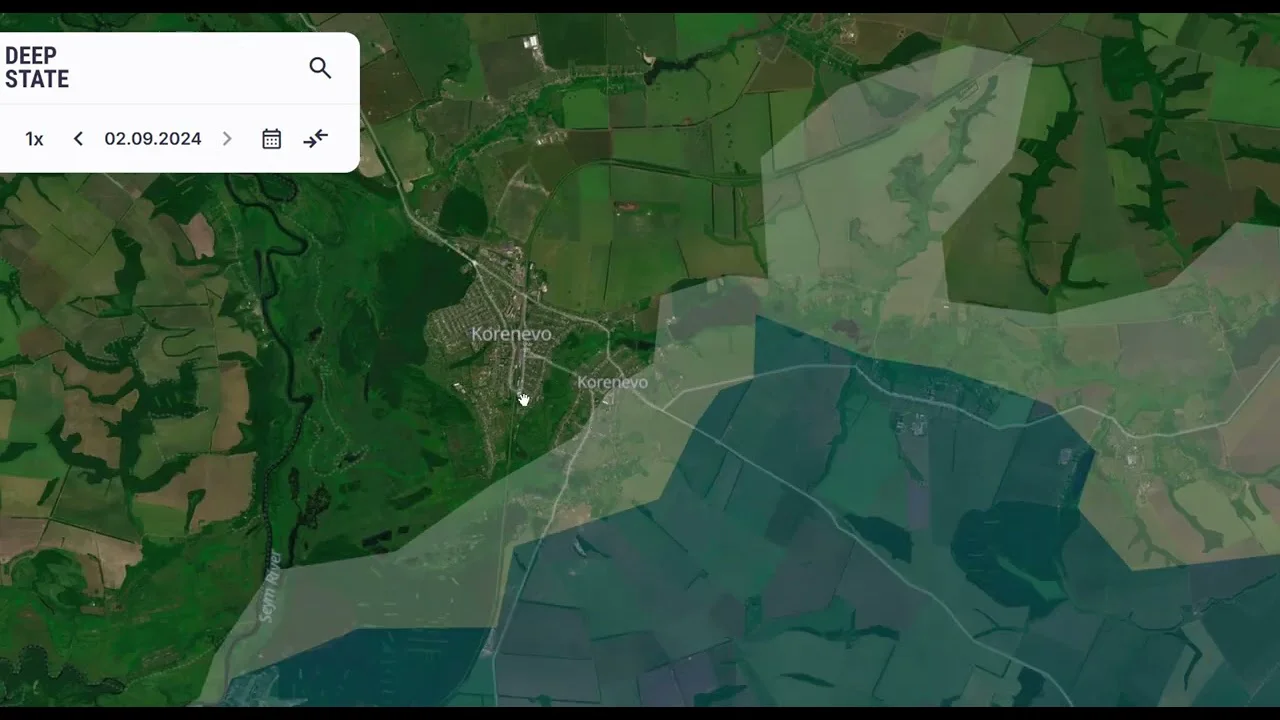The height and width of the screenshot is (720, 1280).
Task: Go to the previous date arrow
Action: coord(78,139)
